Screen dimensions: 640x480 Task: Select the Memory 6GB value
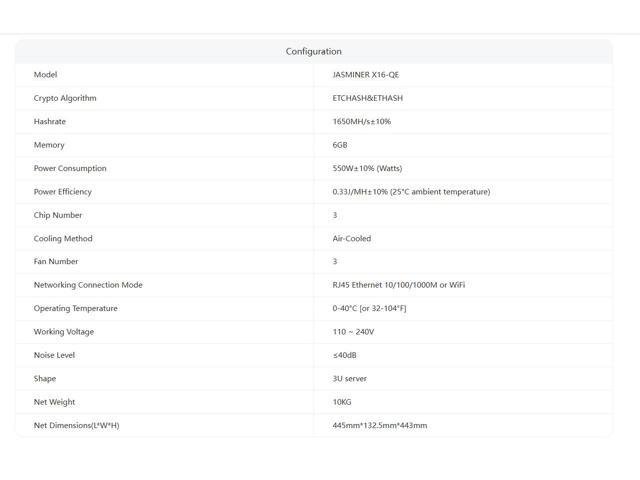click(x=340, y=145)
